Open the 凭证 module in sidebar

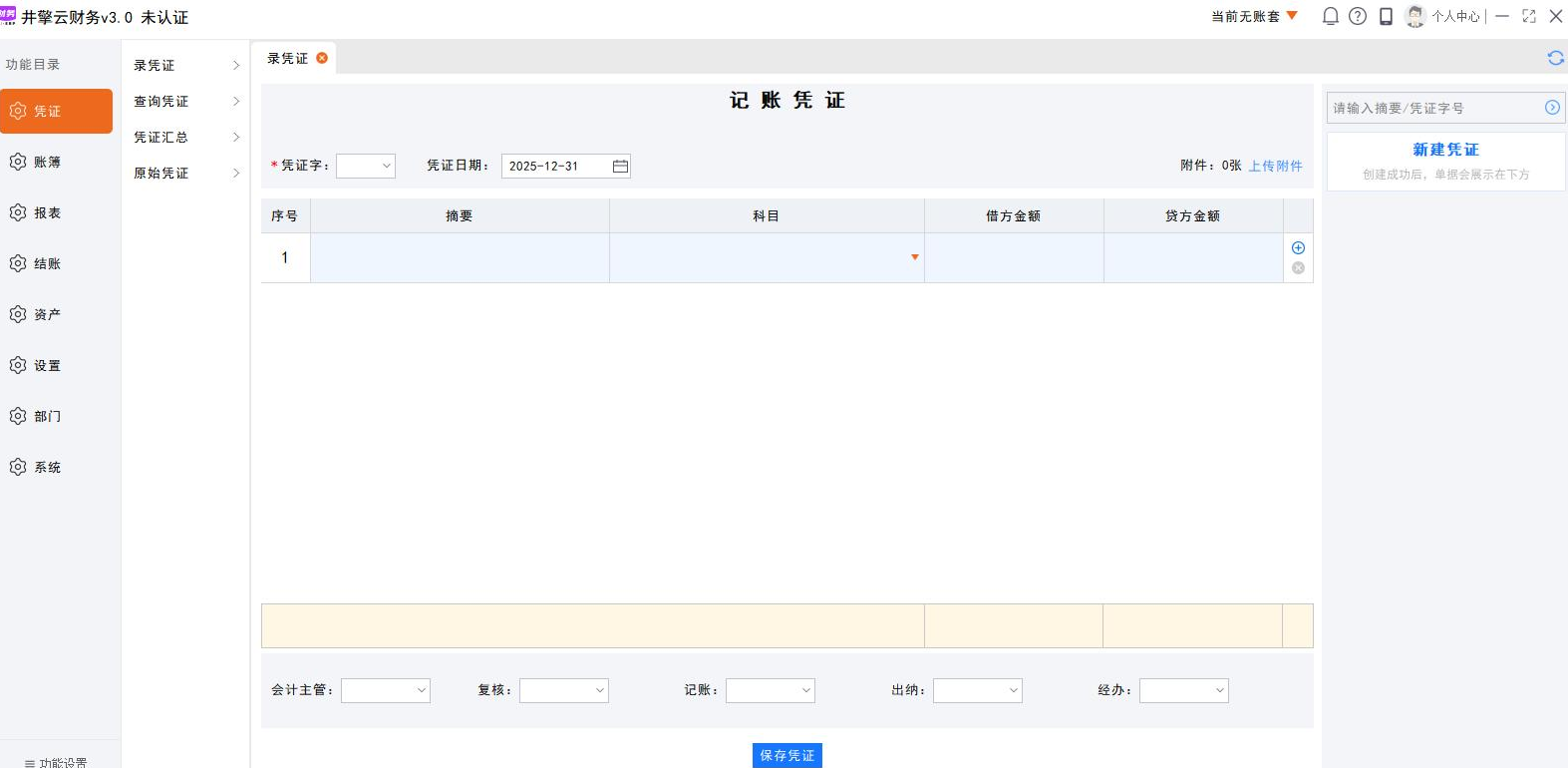click(x=56, y=111)
